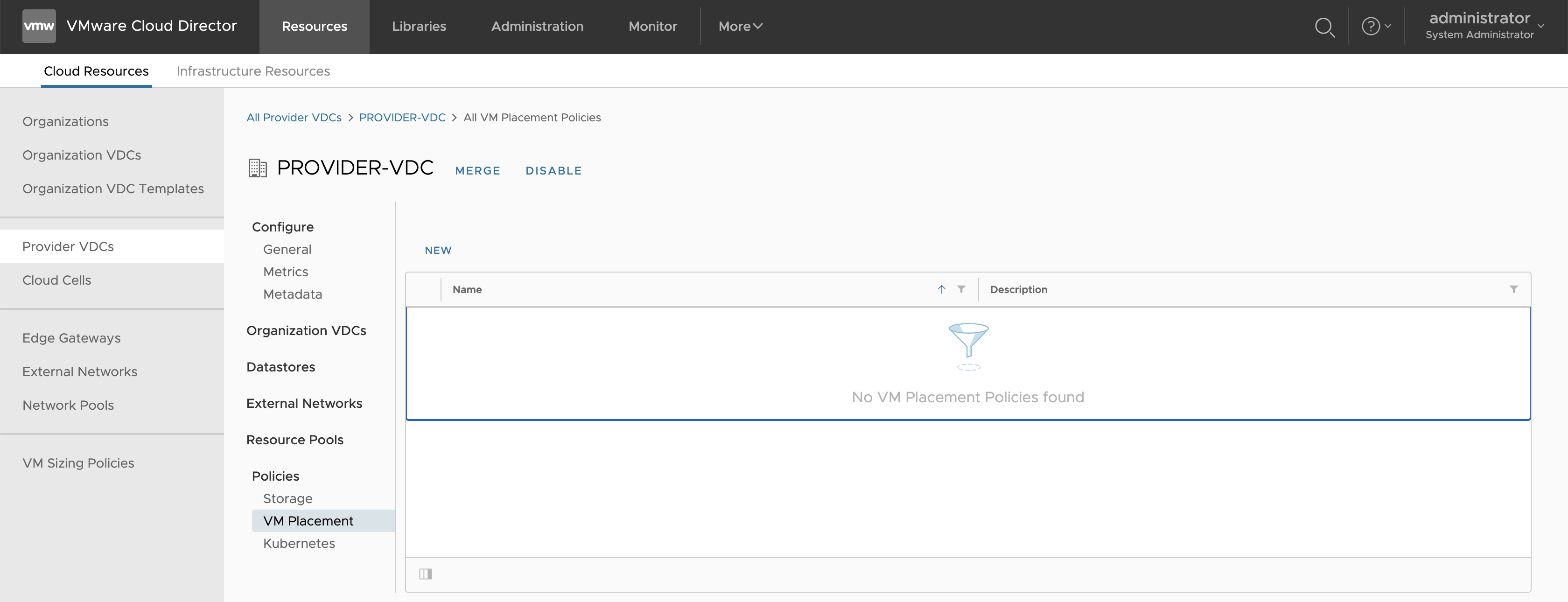This screenshot has width=1568, height=602.
Task: Select Kubernetes under Policies
Action: [299, 543]
